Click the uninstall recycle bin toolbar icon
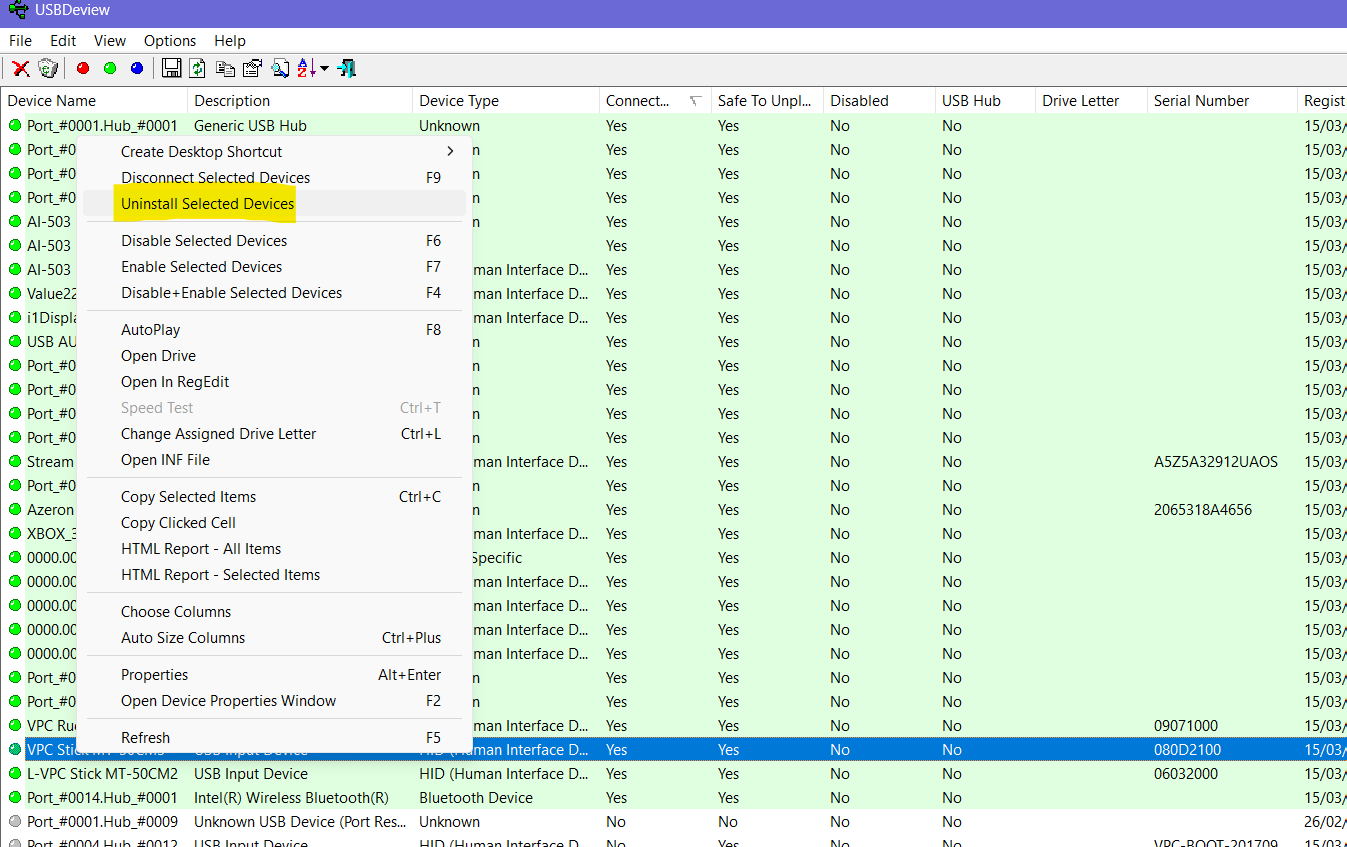The width and height of the screenshot is (1347, 847). [48, 68]
